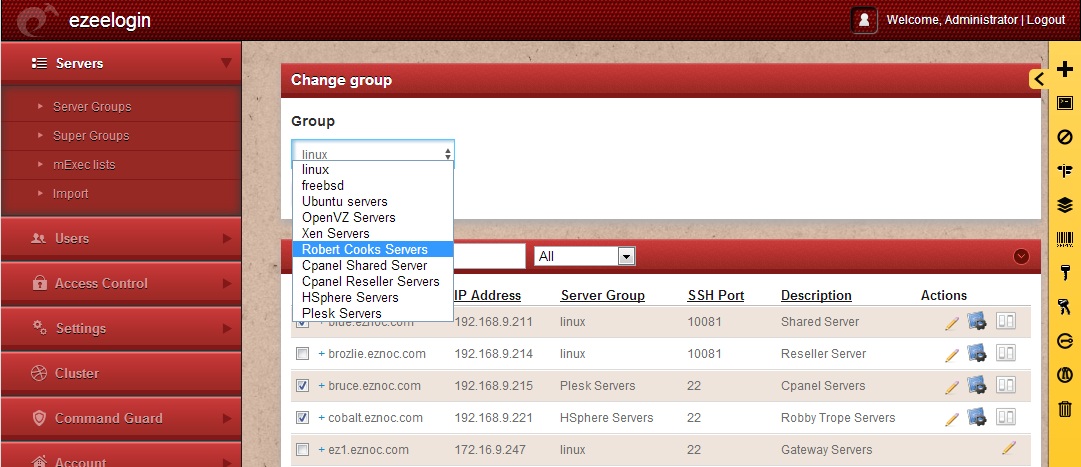Open the blue gear icon in Shared Server row
Screen dimensions: 1081x467
click(x=977, y=321)
